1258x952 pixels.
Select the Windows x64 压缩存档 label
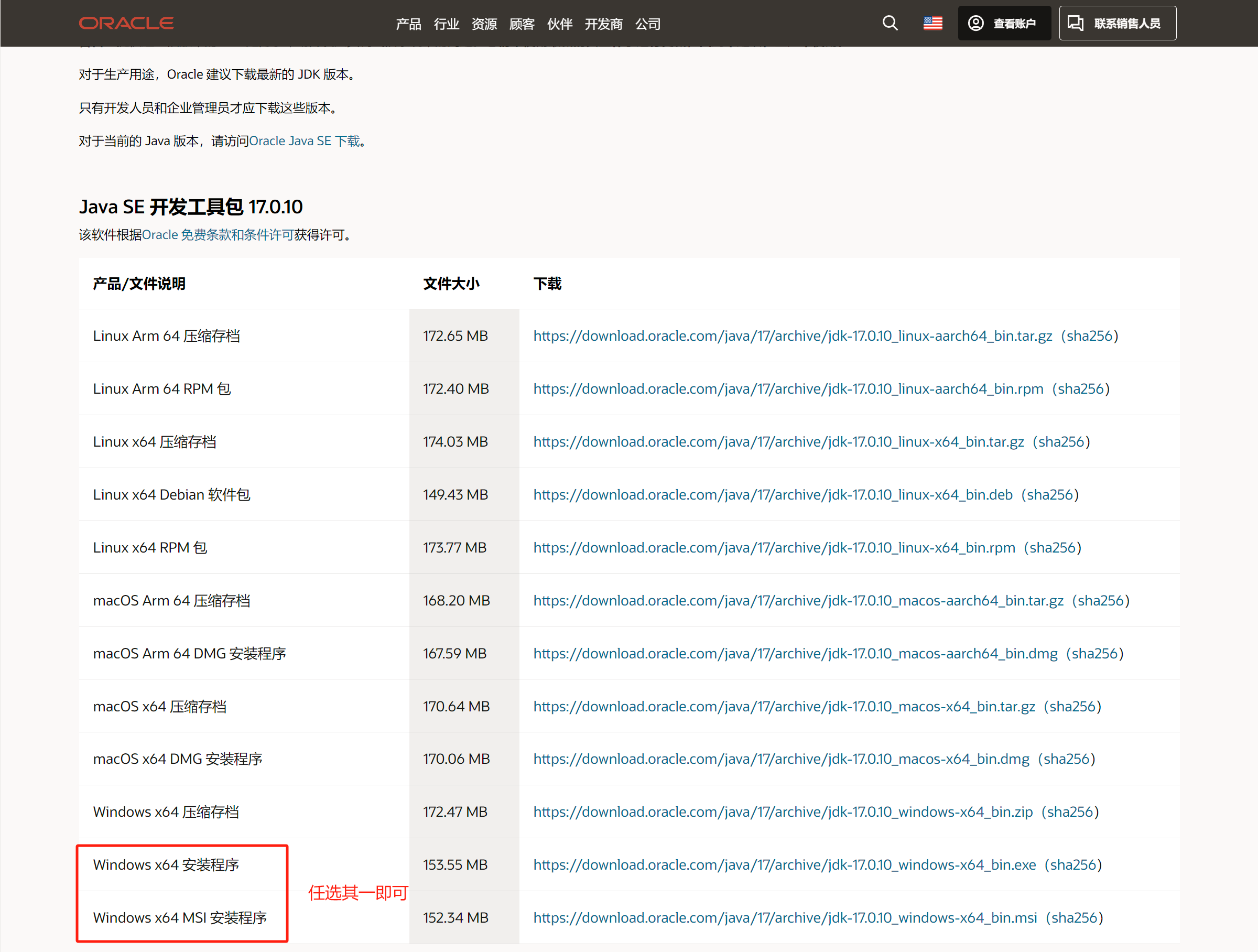pos(166,812)
